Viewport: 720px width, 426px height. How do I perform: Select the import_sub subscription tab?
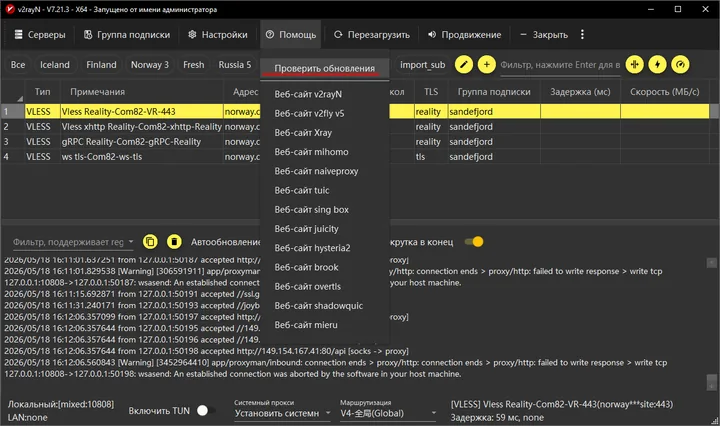[x=422, y=65]
